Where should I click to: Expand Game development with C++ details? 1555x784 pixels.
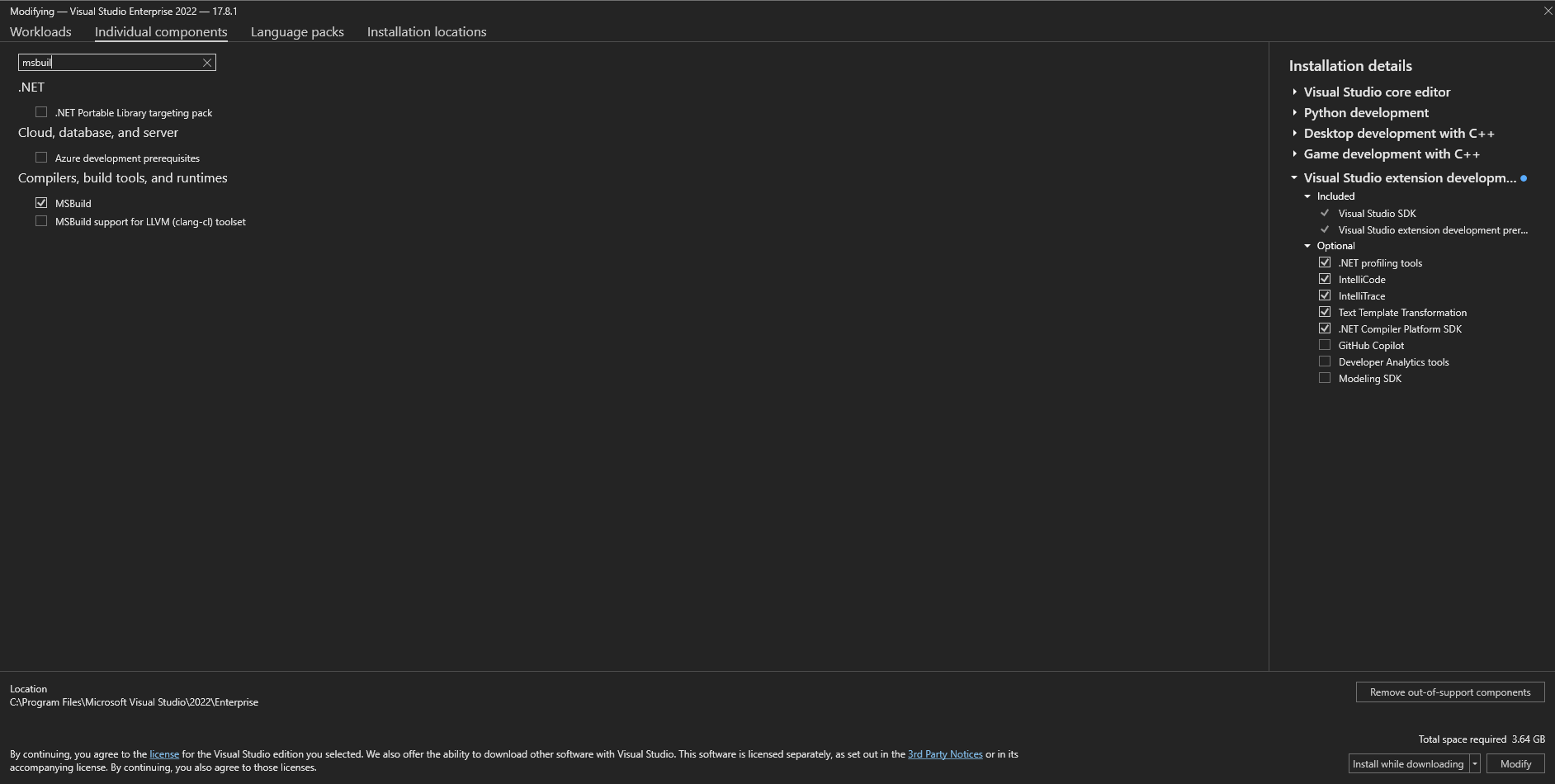click(1294, 153)
